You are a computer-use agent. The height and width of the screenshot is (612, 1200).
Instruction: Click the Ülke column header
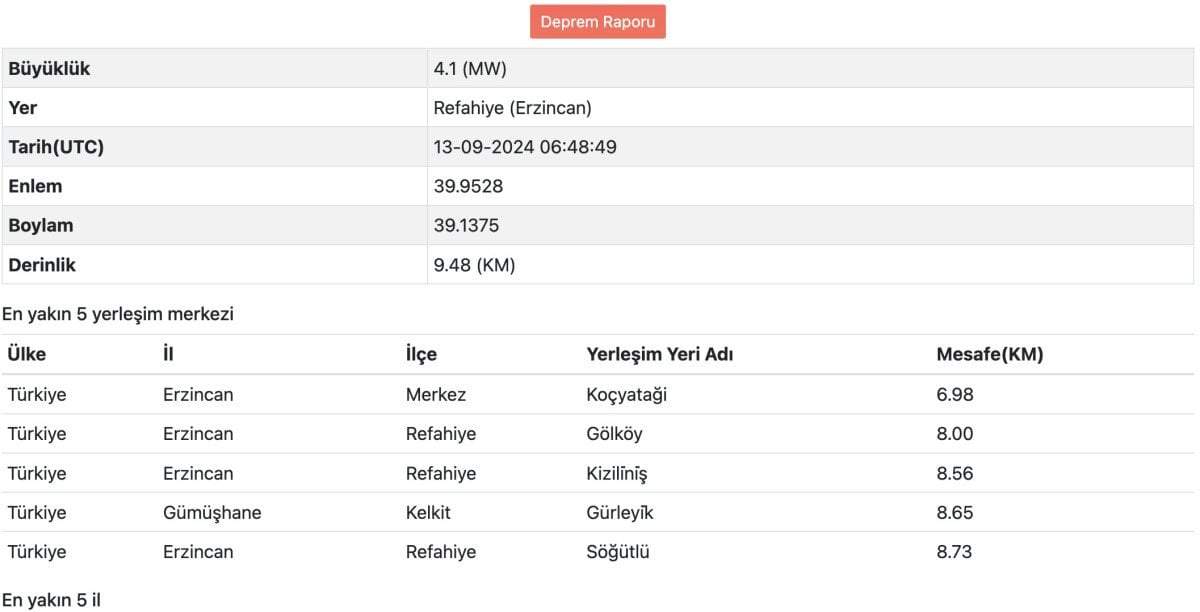(x=27, y=355)
